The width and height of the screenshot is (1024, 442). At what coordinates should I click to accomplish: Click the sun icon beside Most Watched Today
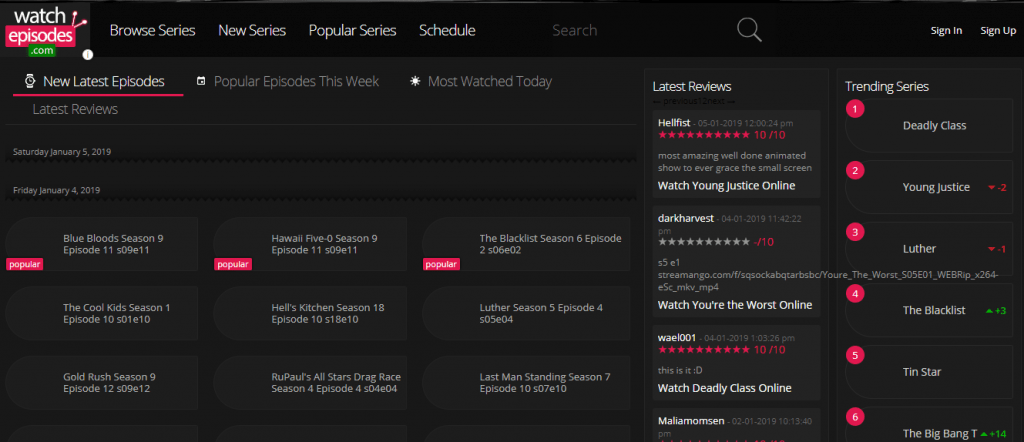(415, 81)
